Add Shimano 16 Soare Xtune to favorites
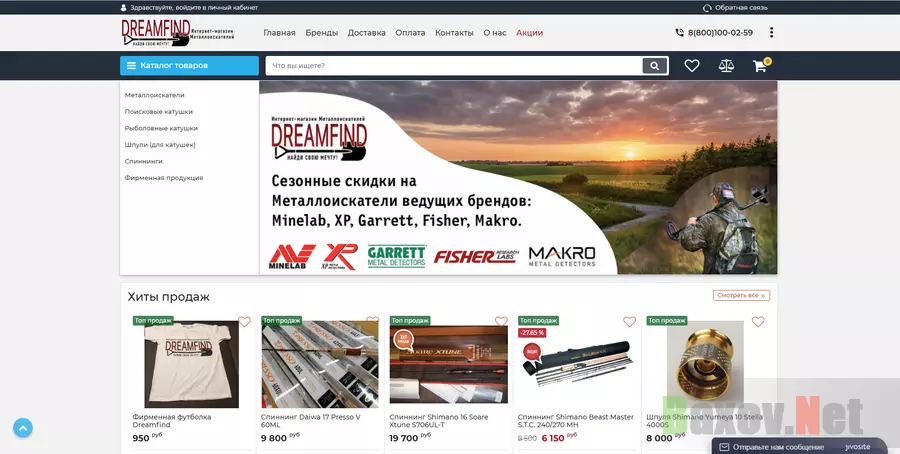 click(x=501, y=321)
